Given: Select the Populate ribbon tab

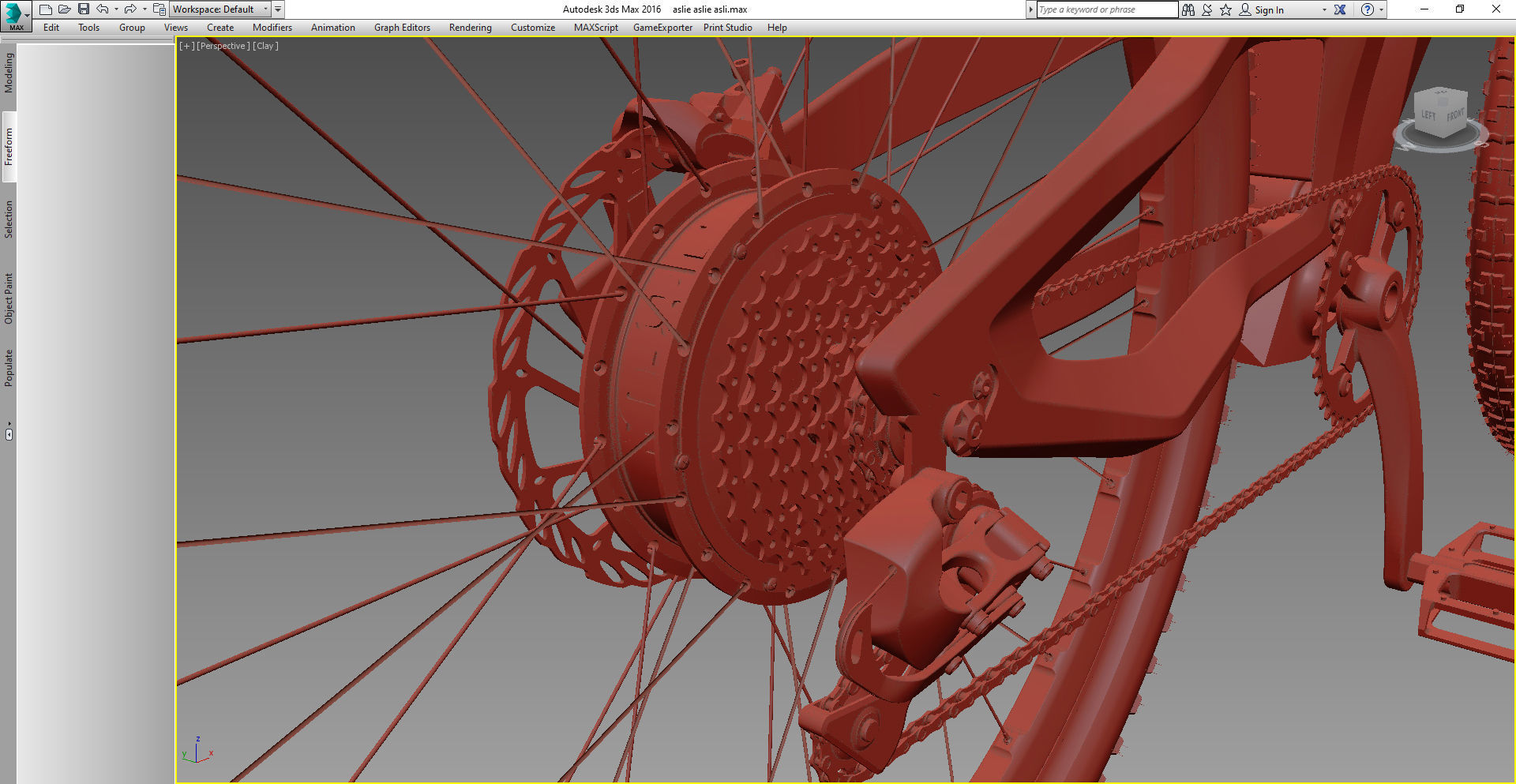Looking at the screenshot, I should 9,368.
